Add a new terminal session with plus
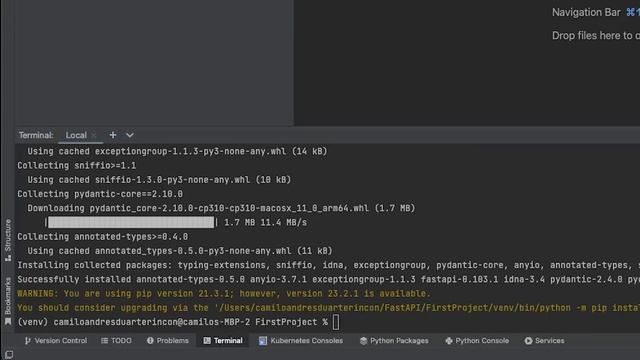 113,135
